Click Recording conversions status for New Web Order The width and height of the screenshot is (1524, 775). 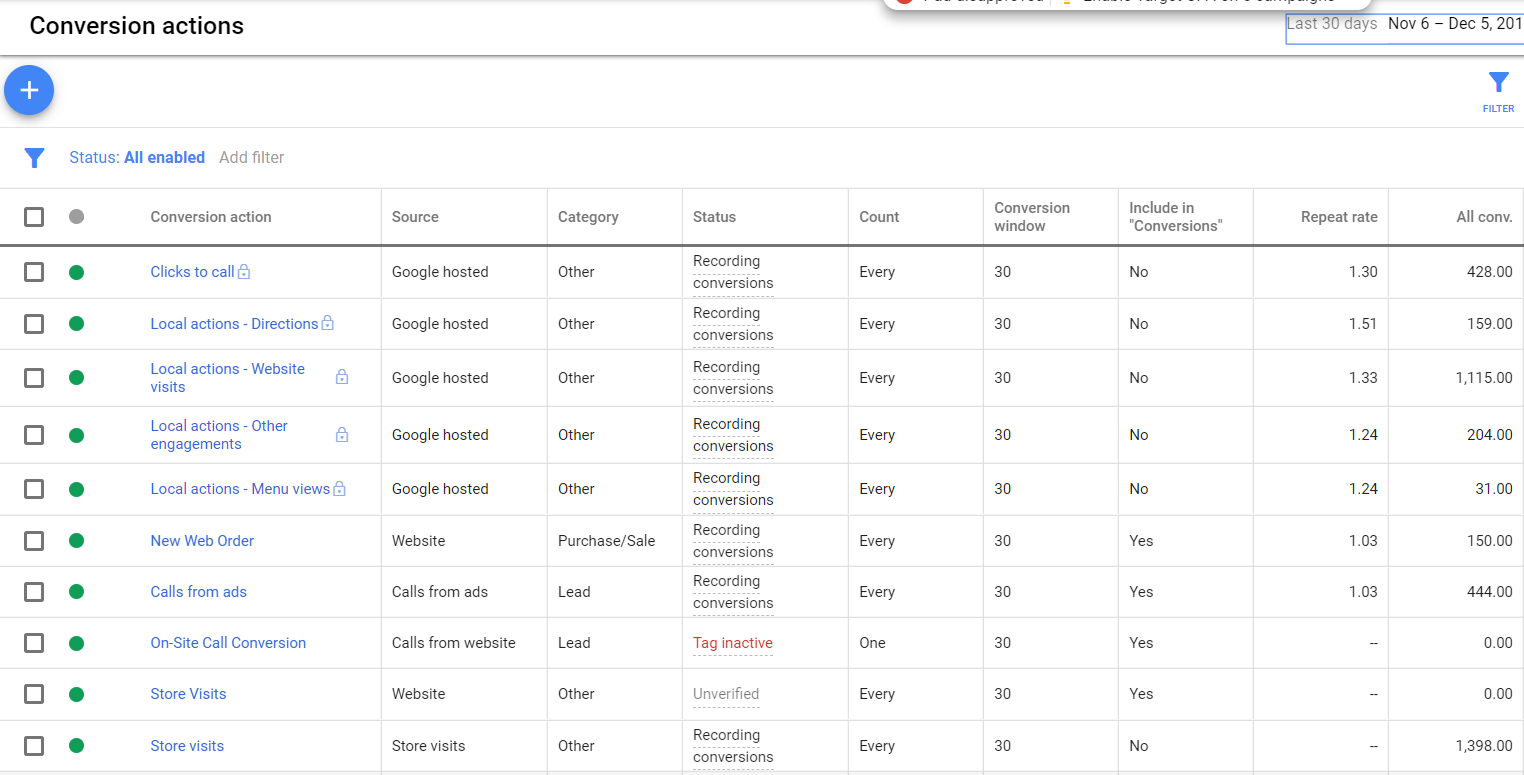[x=733, y=541]
